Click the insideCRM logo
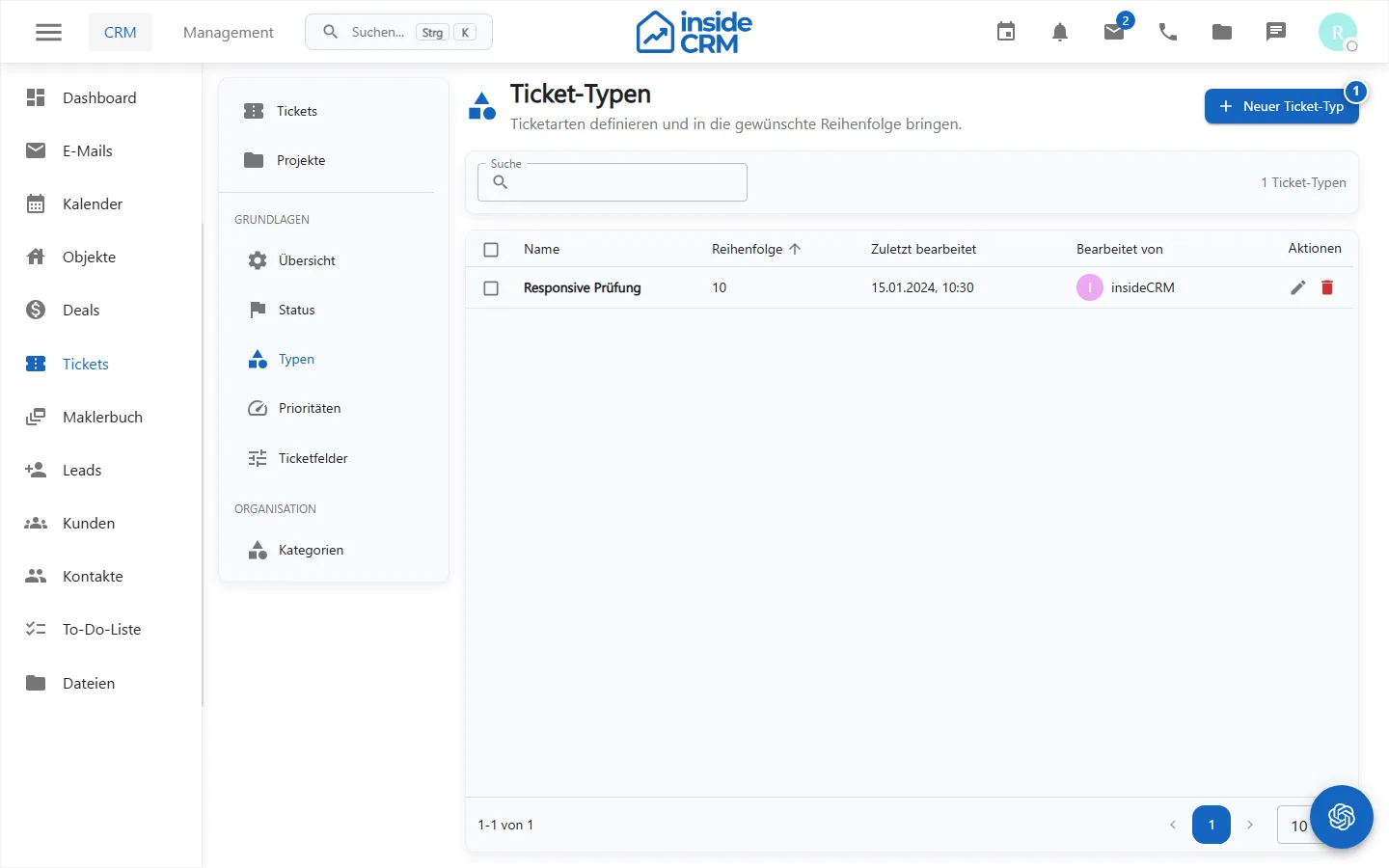Image resolution: width=1389 pixels, height=868 pixels. click(x=694, y=32)
